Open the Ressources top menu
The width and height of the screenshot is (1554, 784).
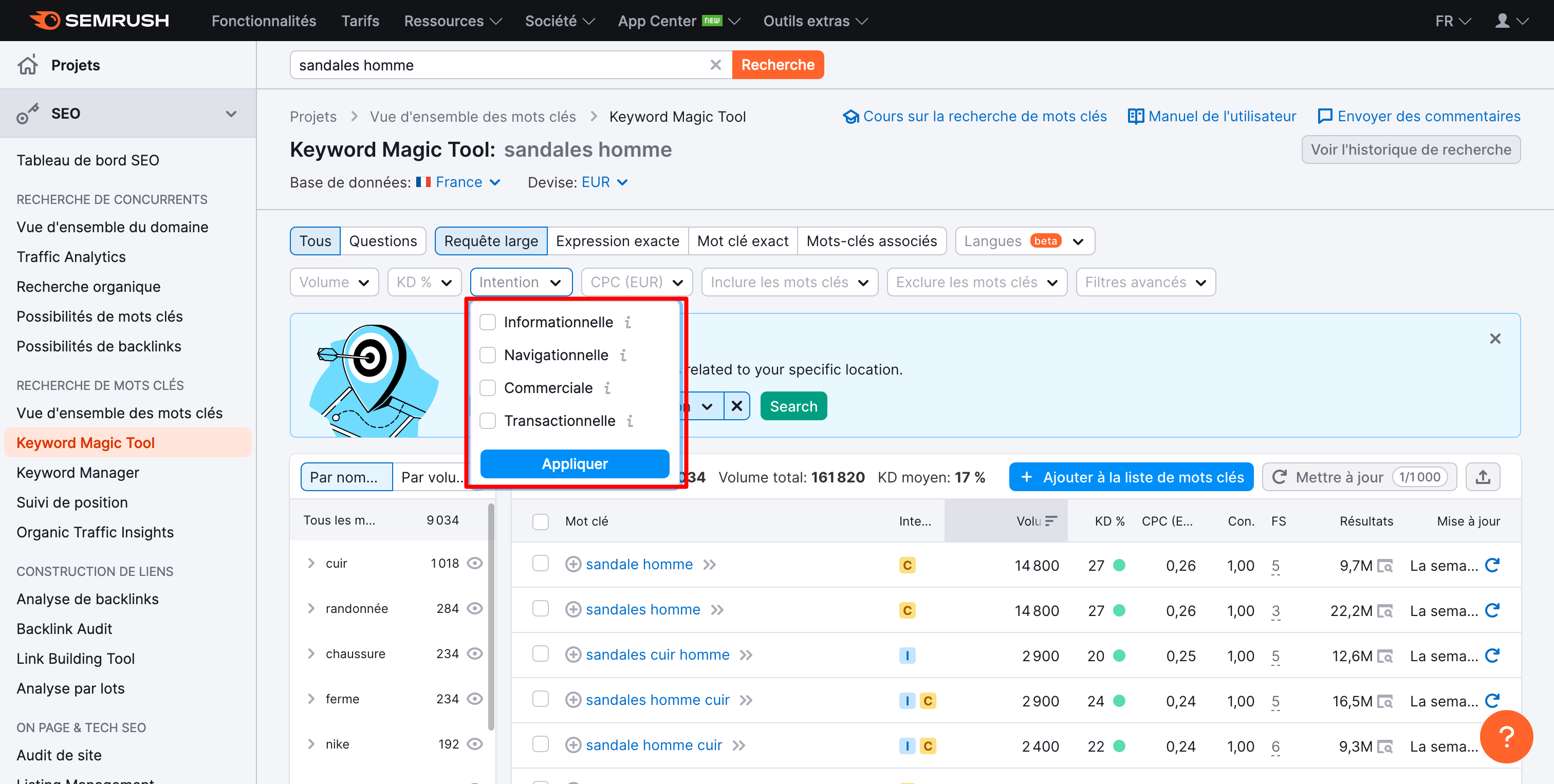(x=453, y=21)
